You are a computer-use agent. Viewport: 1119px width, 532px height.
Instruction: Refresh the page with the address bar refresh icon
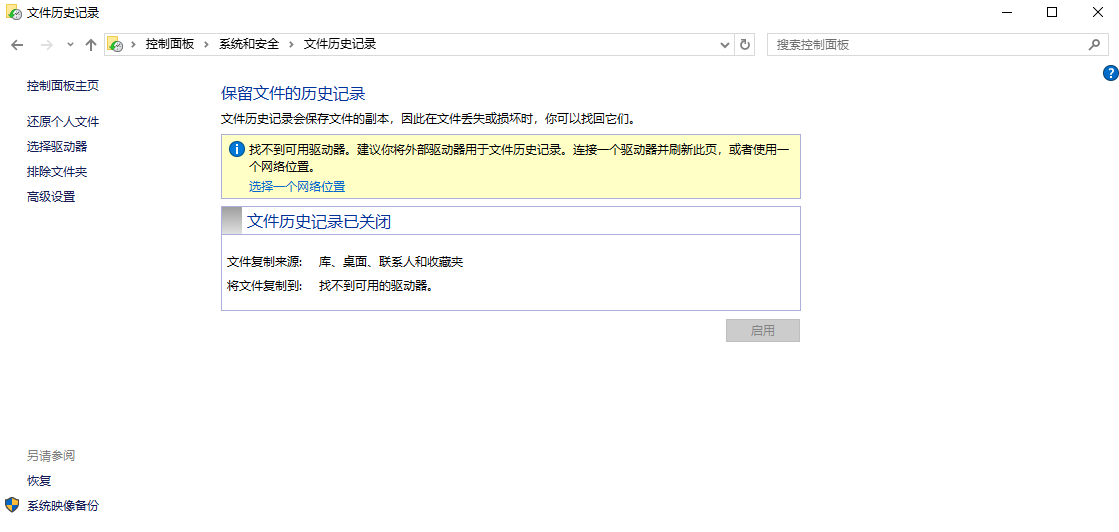click(x=744, y=45)
